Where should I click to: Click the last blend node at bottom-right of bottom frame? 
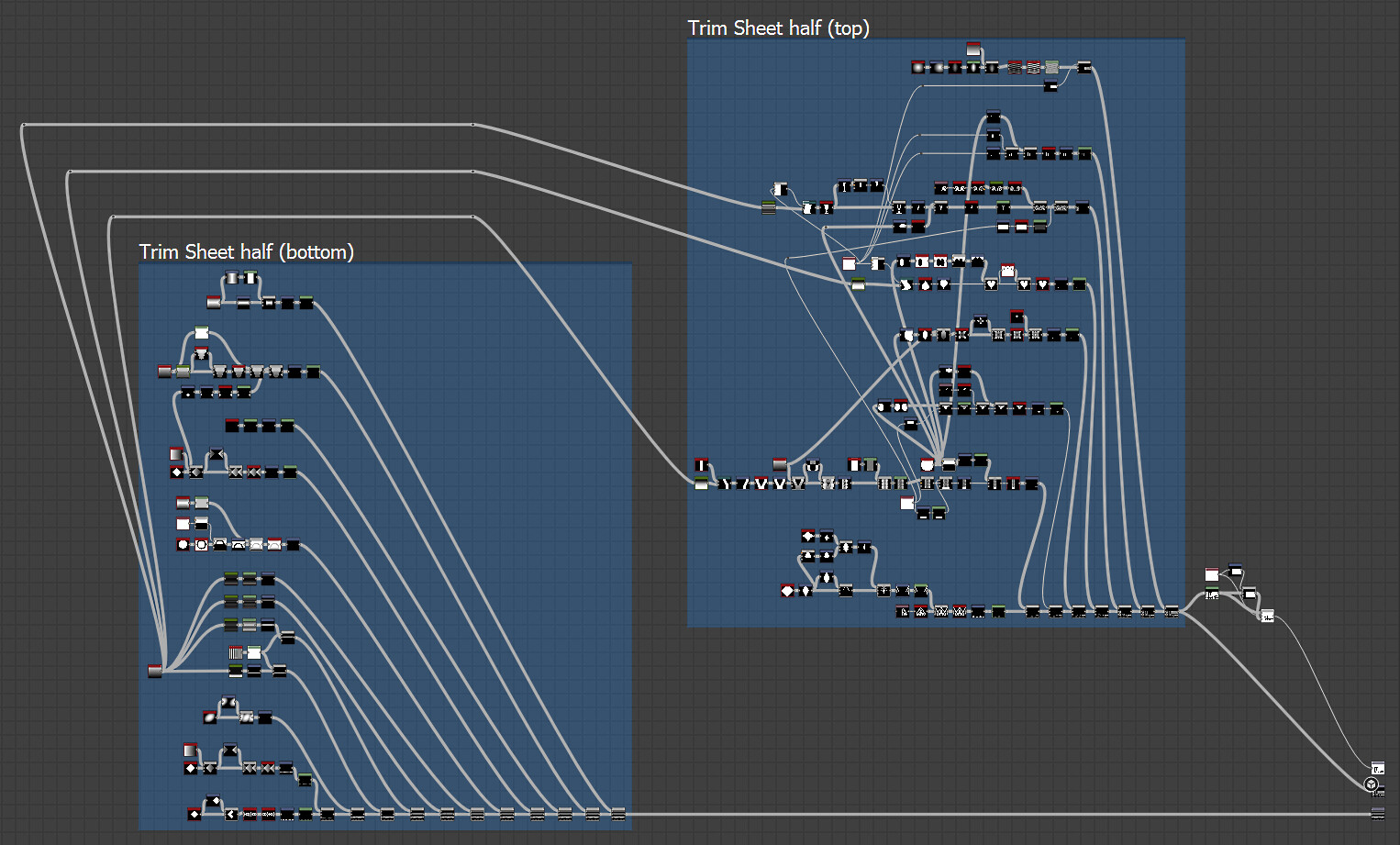pos(618,814)
